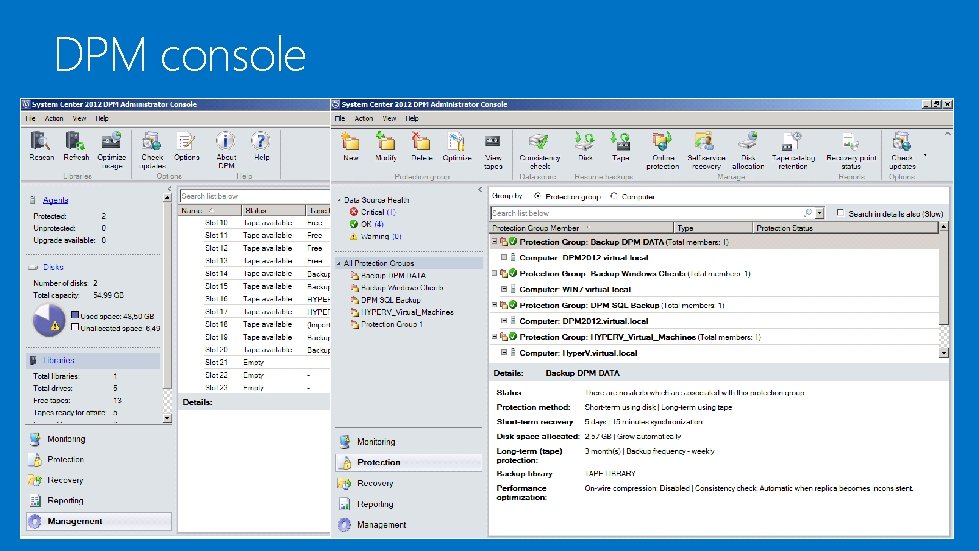Click the Disk recovery point icon

click(584, 142)
